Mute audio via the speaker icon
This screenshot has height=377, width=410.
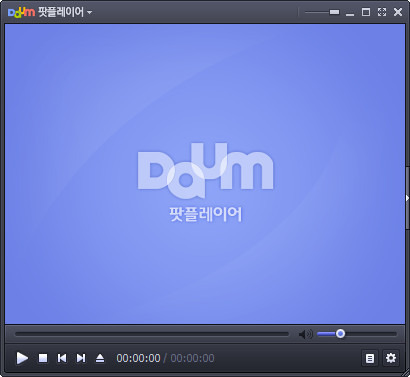[305, 334]
